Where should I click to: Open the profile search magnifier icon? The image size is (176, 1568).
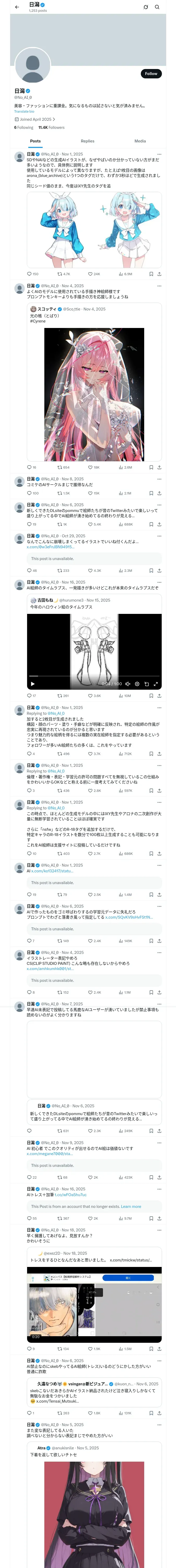click(x=157, y=7)
